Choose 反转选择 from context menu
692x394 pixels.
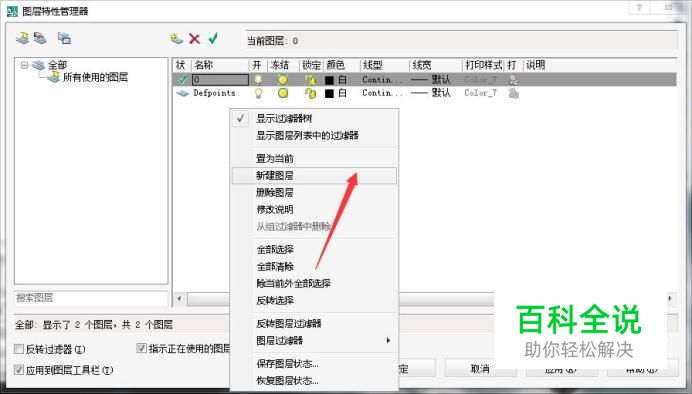click(314, 300)
